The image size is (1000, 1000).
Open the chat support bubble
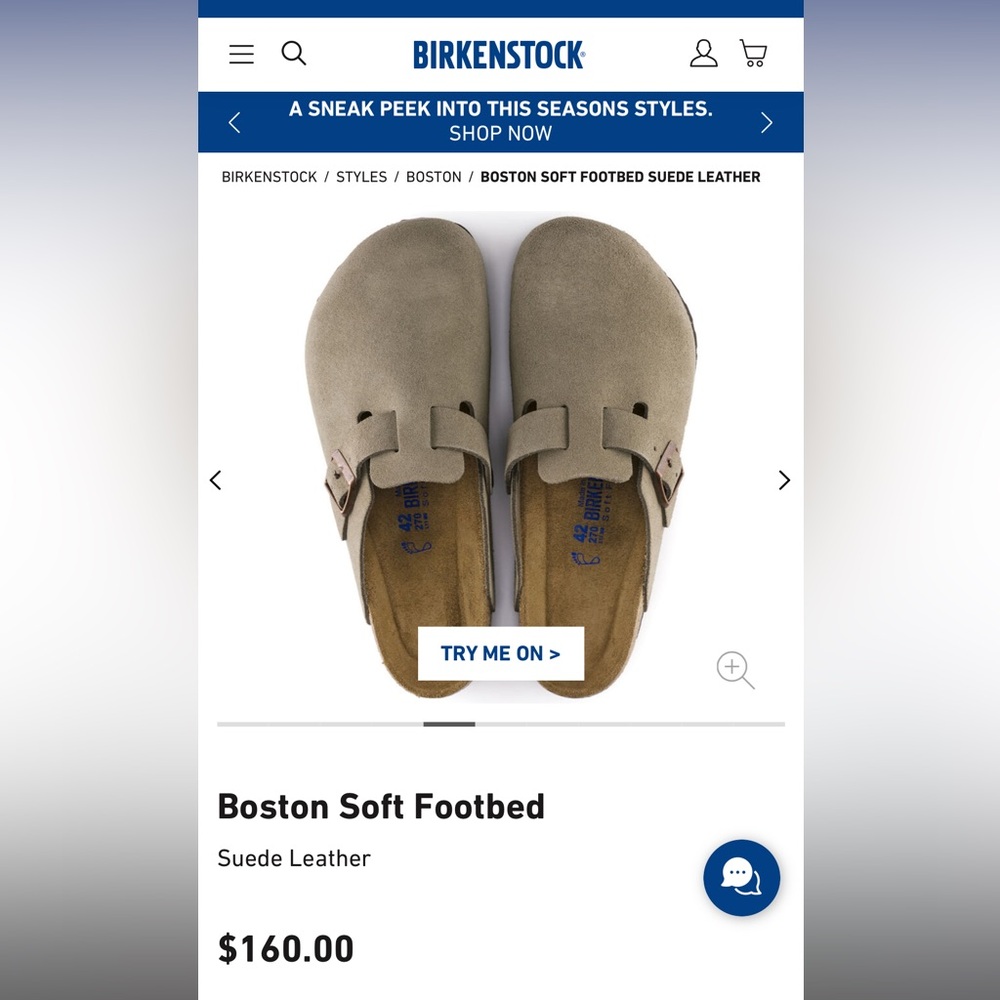741,877
